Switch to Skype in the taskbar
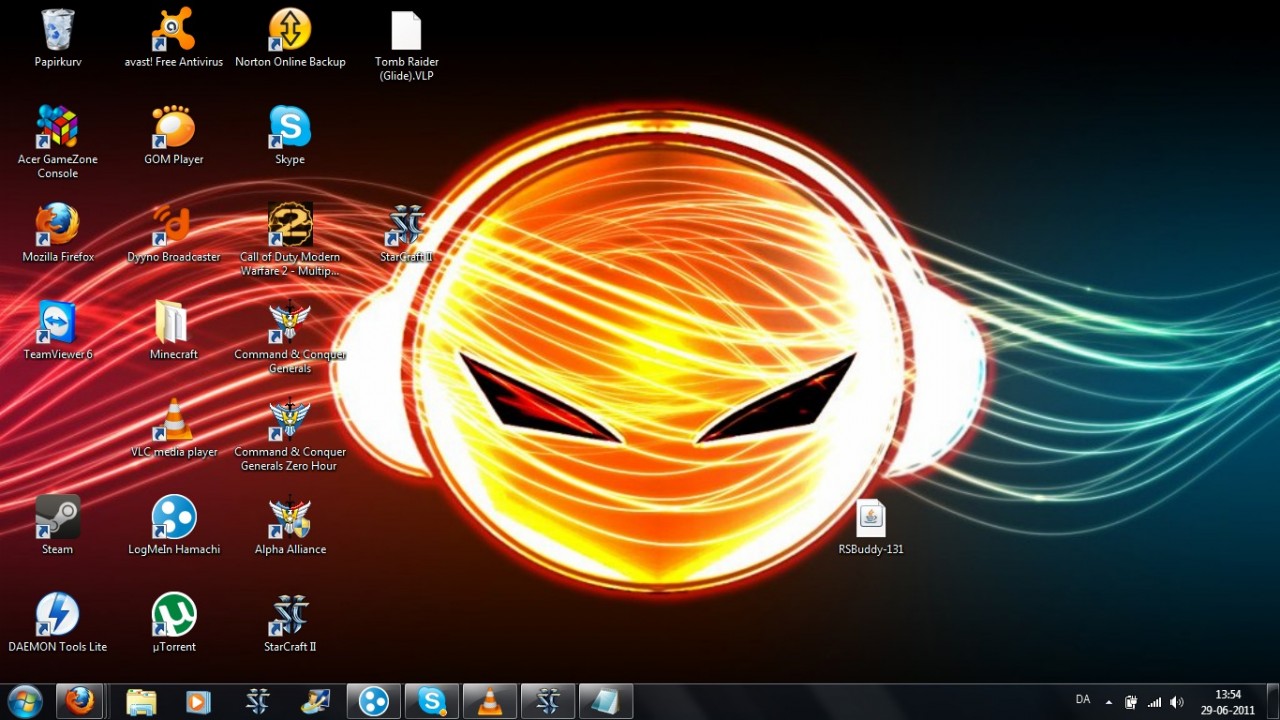The width and height of the screenshot is (1280, 720). click(x=432, y=701)
